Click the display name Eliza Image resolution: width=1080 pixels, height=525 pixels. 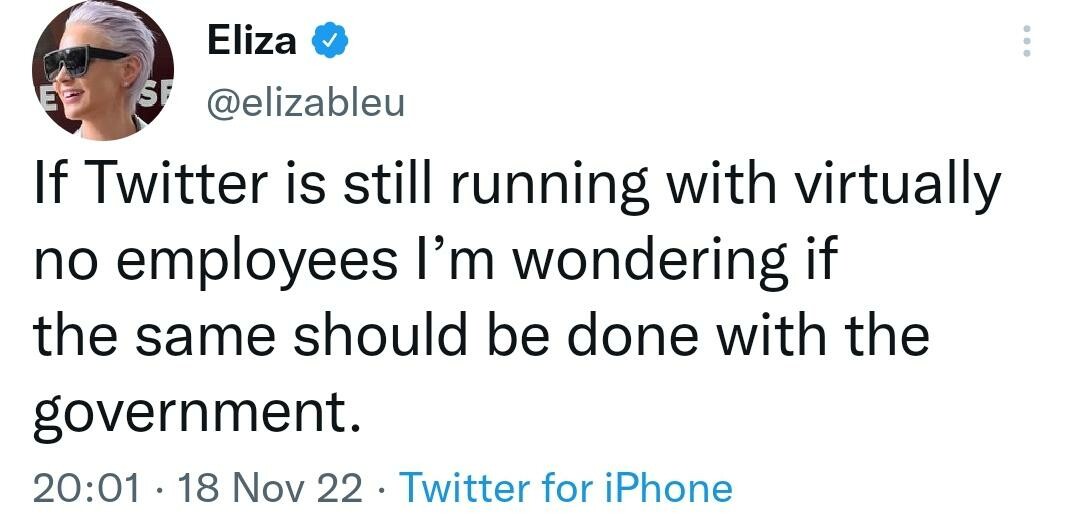pos(252,41)
